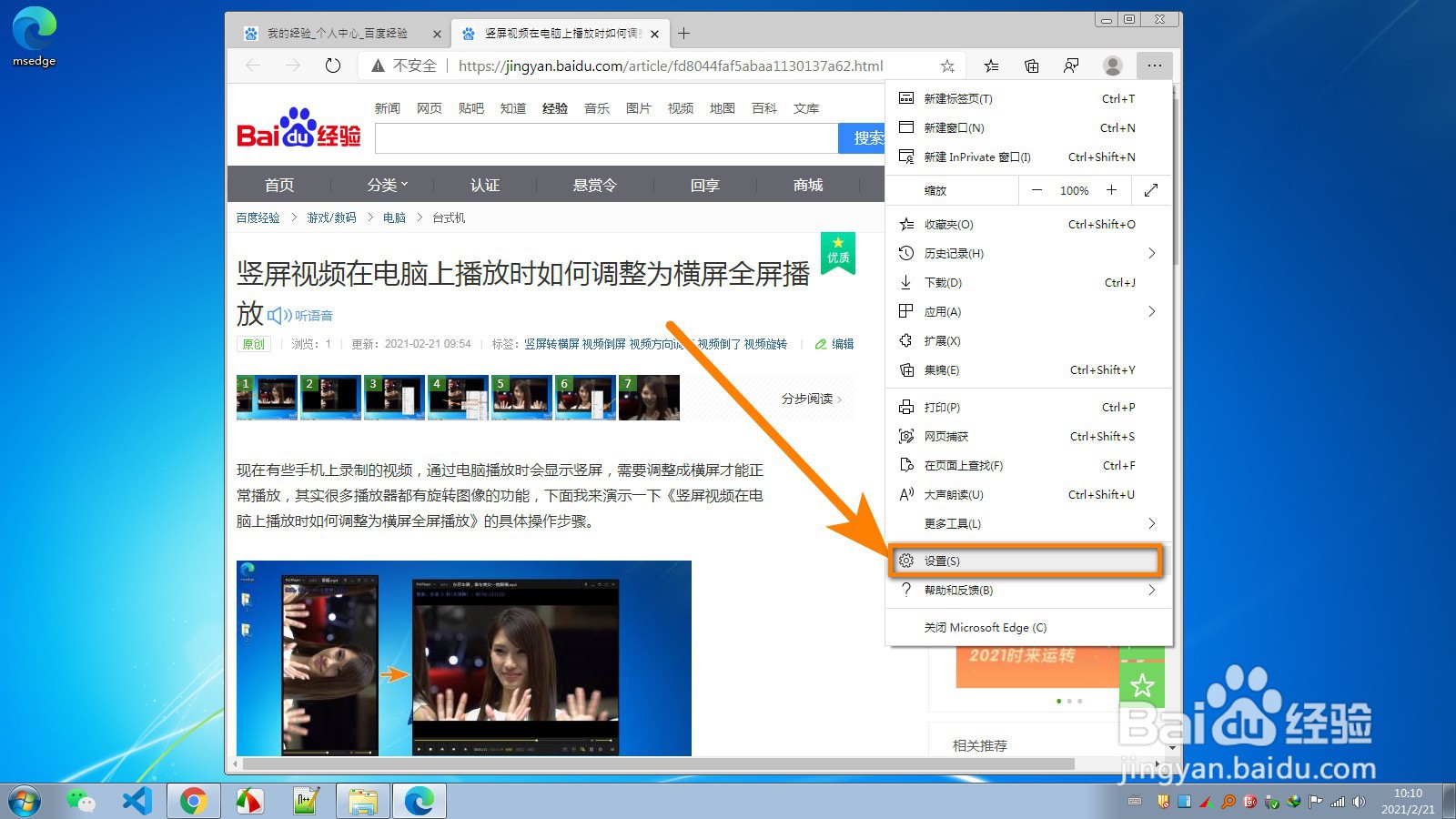Open the msedge desktop shortcut icon
Viewport: 1456px width, 819px height.
pyautogui.click(x=35, y=36)
